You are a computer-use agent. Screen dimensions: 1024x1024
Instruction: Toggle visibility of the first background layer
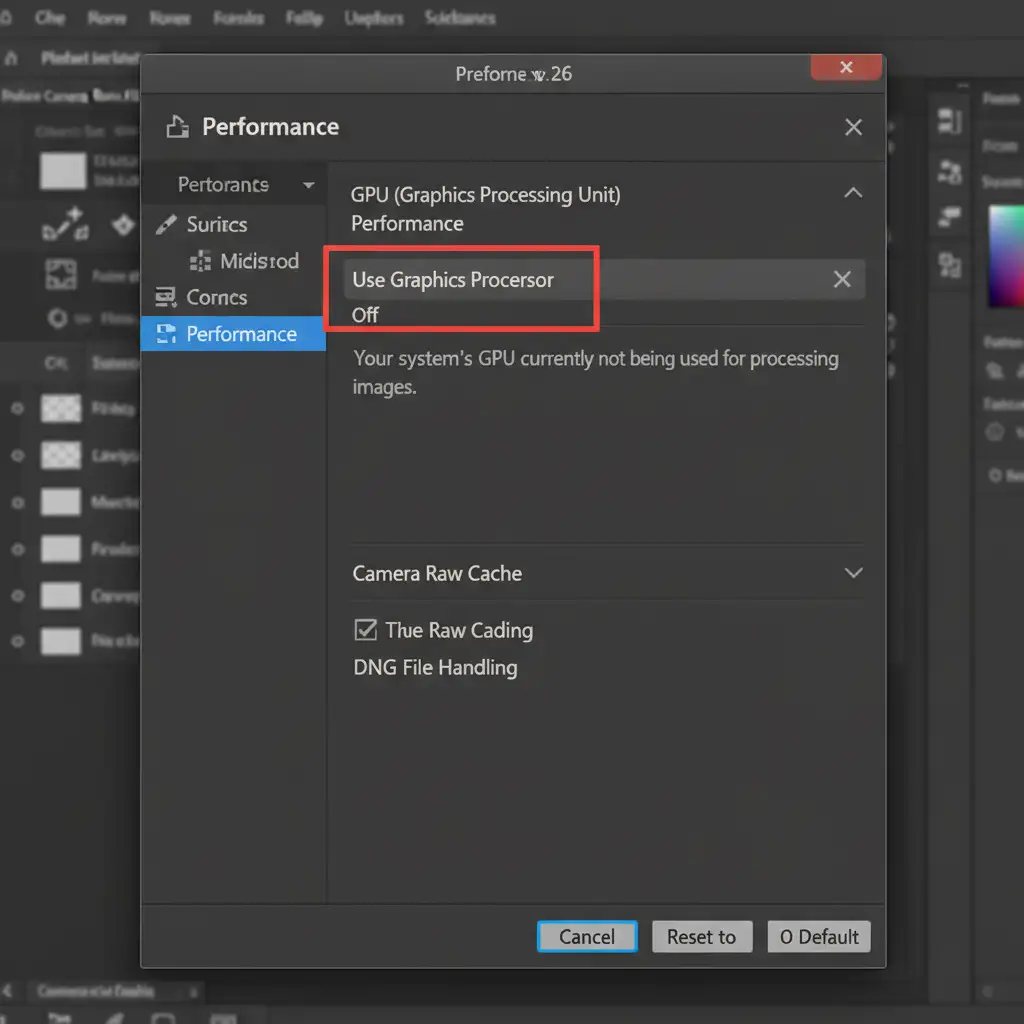pyautogui.click(x=17, y=408)
